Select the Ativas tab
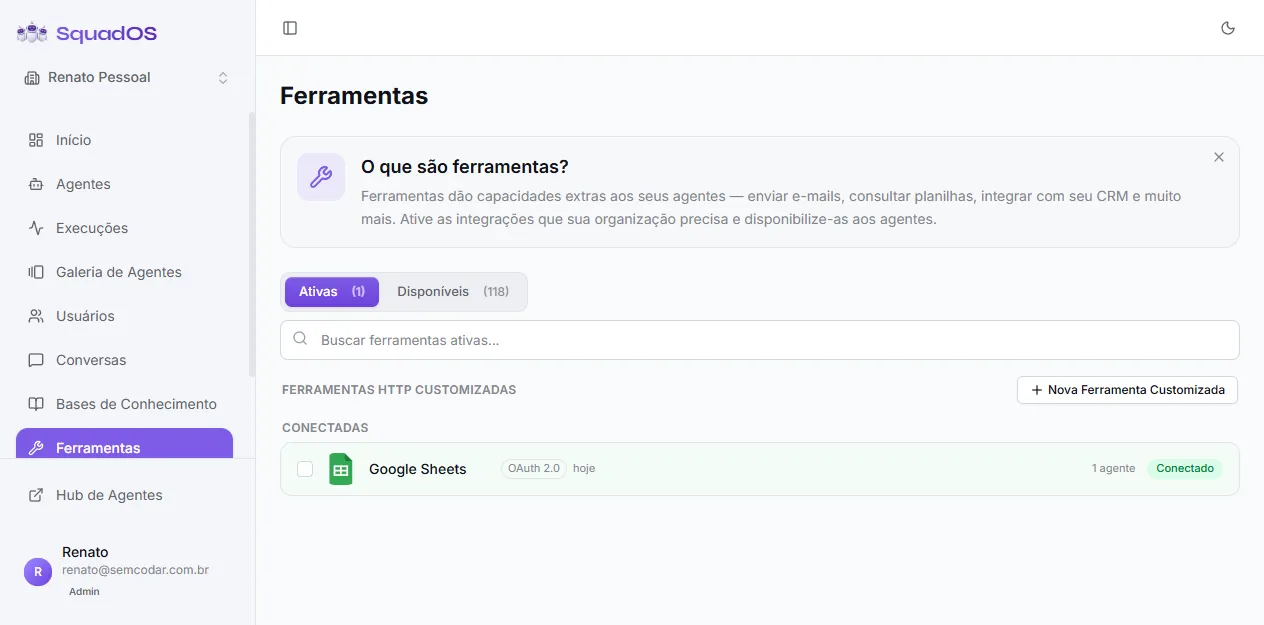Image resolution: width=1264 pixels, height=625 pixels. pyautogui.click(x=332, y=292)
